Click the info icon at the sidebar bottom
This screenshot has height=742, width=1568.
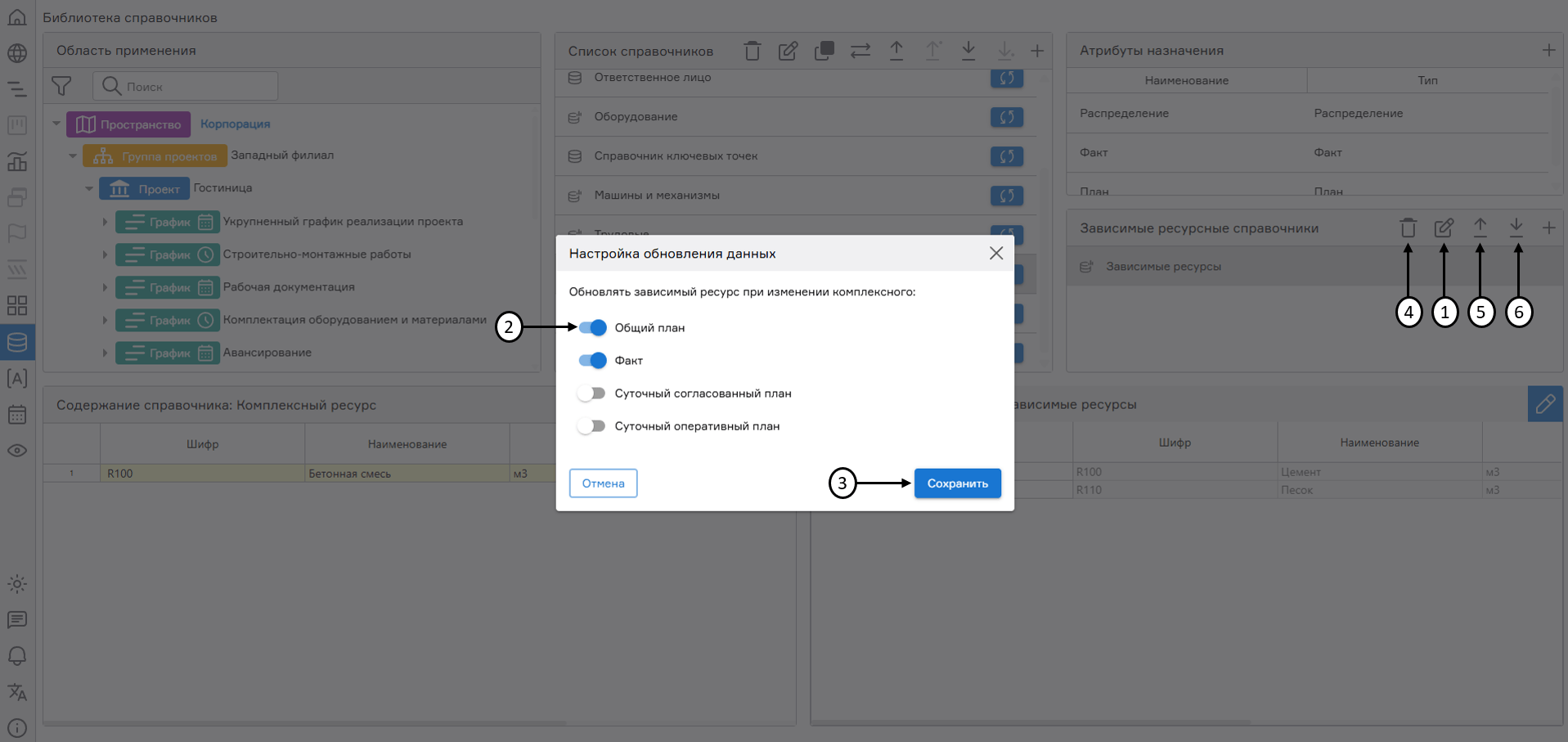17,727
